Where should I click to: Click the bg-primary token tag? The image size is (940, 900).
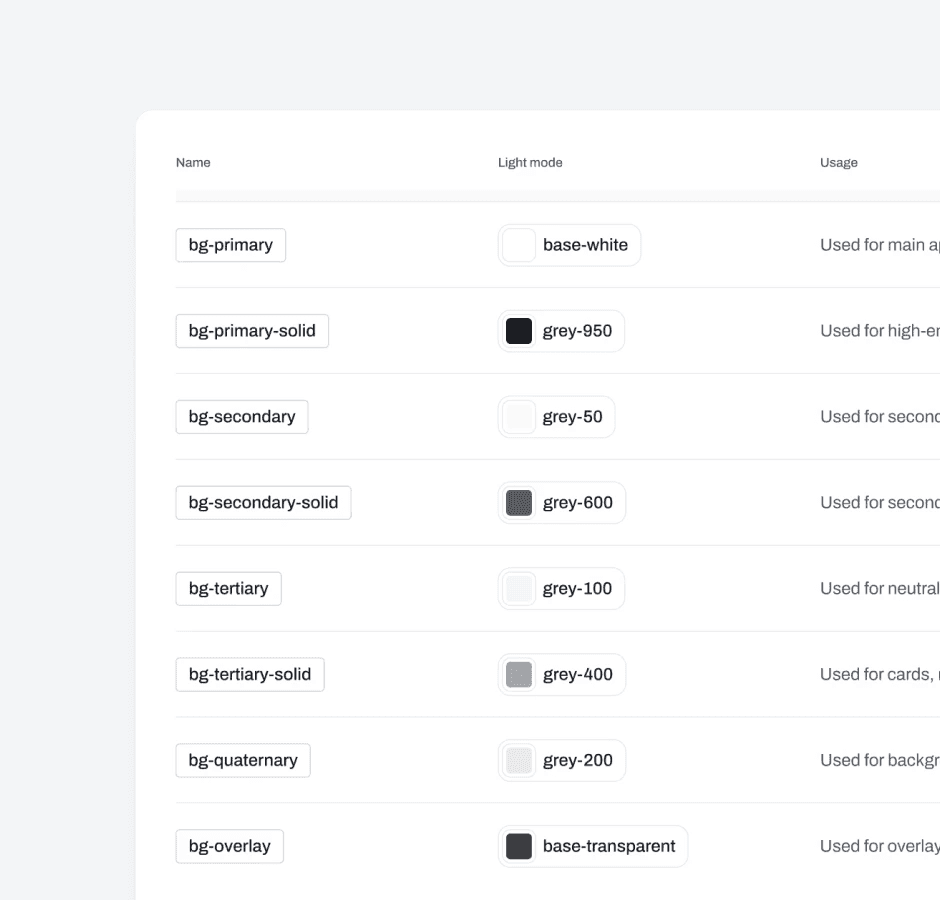coord(230,245)
